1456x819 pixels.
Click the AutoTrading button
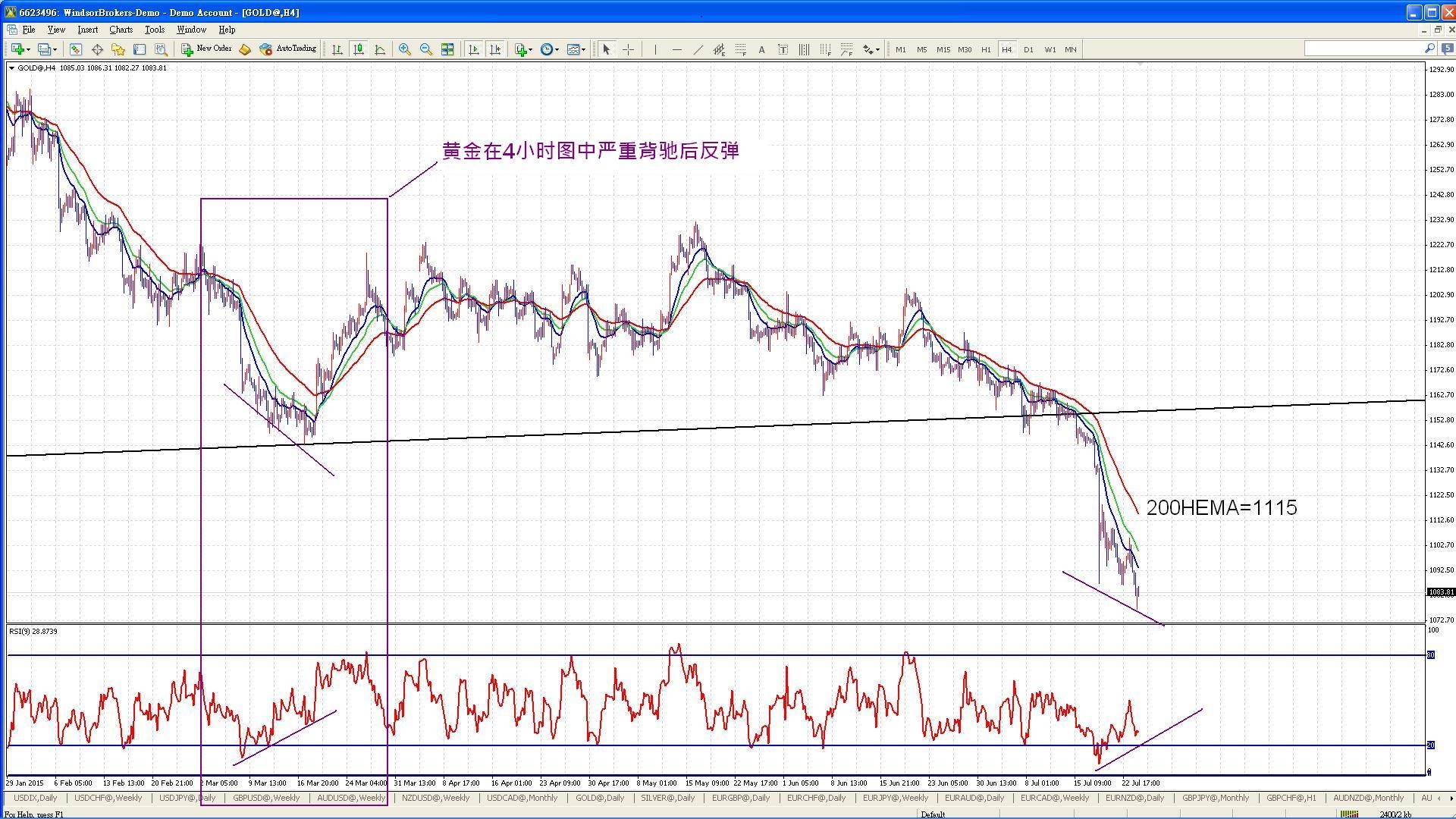[287, 49]
